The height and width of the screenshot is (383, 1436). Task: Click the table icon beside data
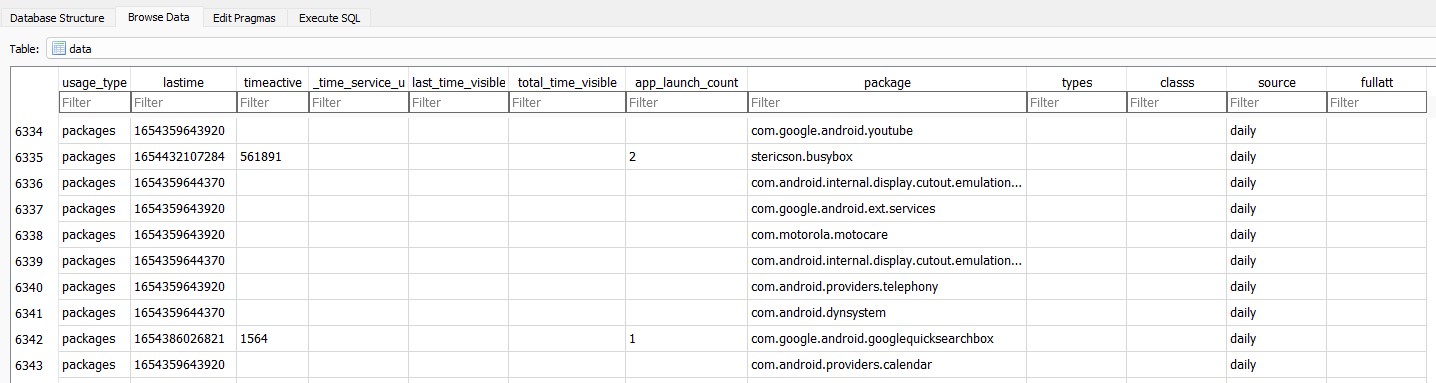click(58, 48)
